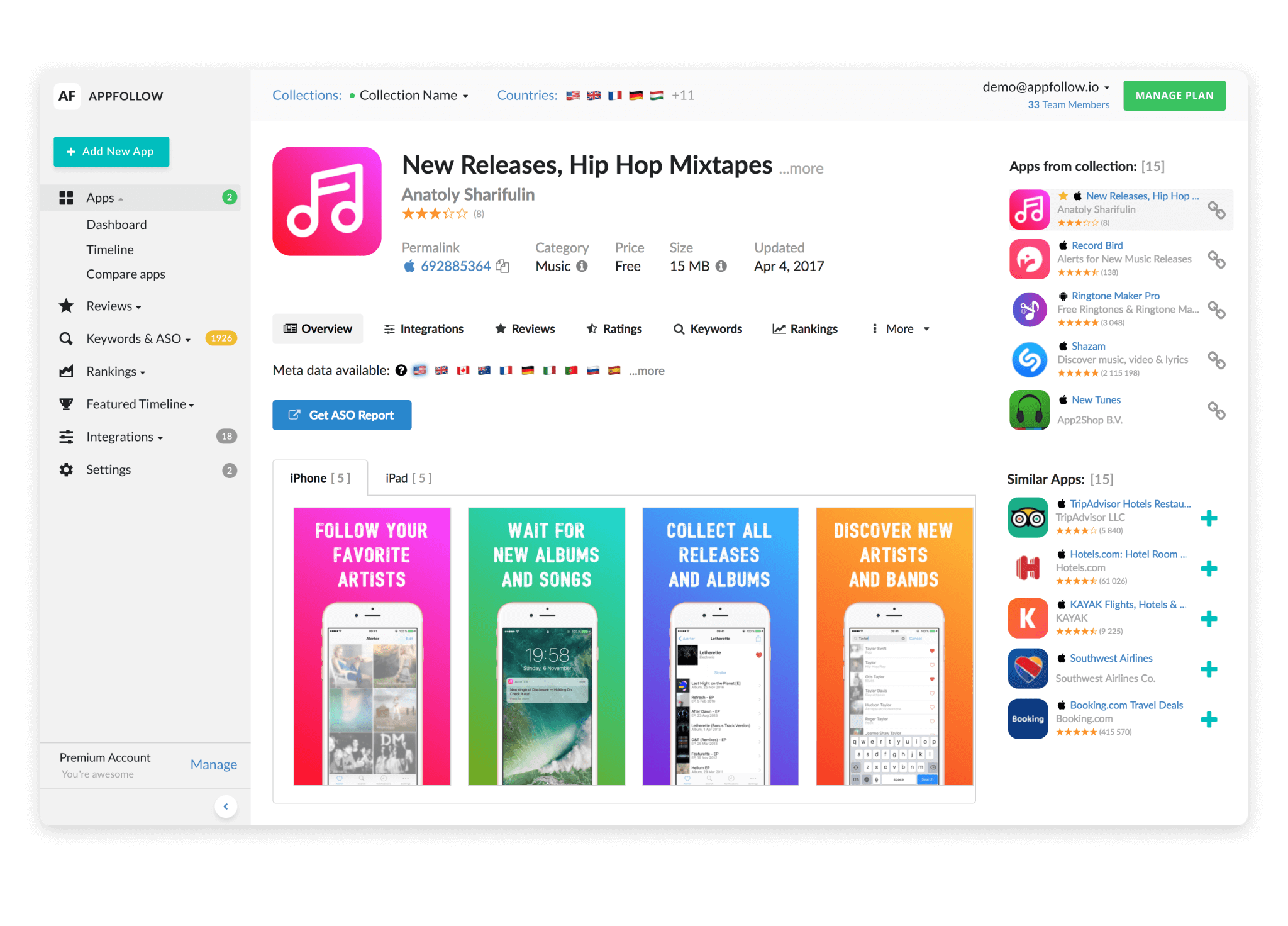Click the Featured Timeline trophy icon

[66, 404]
